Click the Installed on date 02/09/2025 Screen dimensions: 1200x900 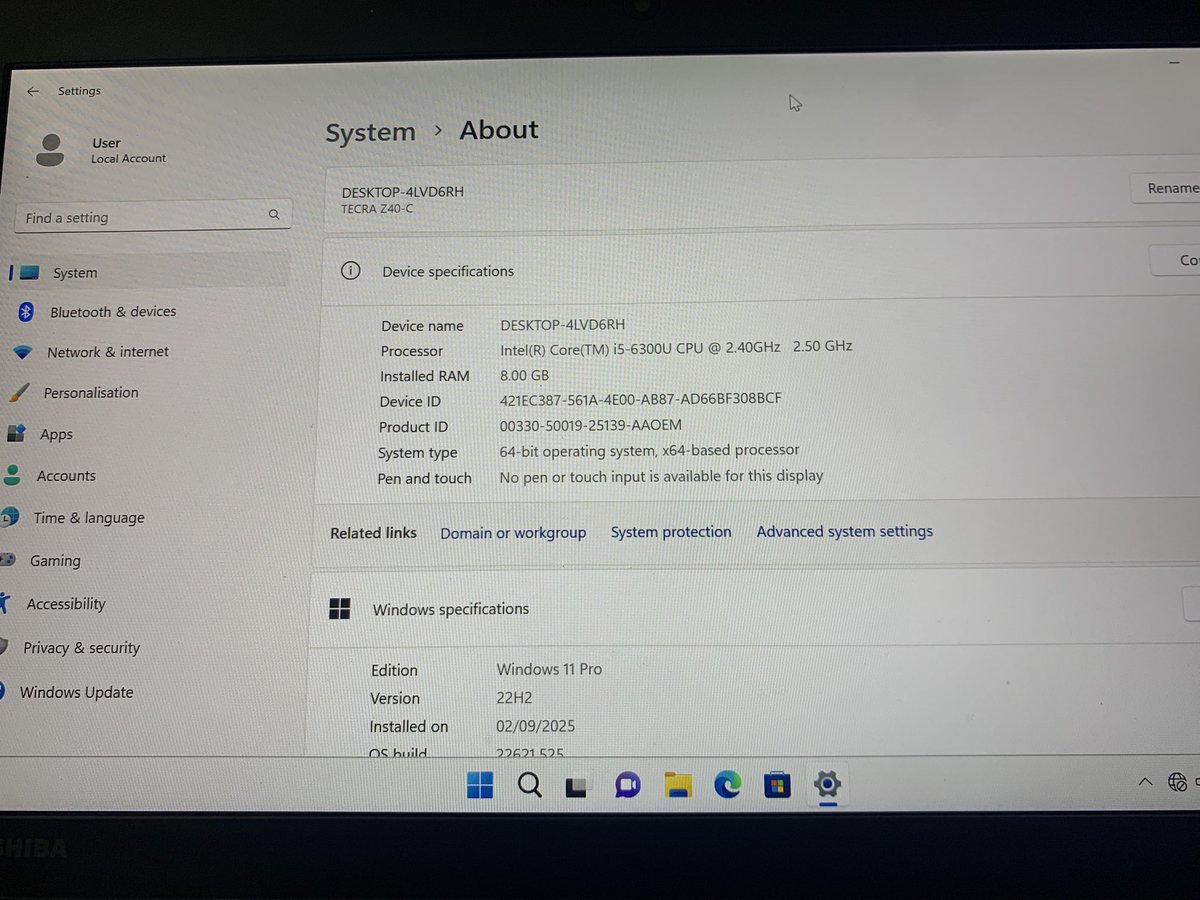[x=535, y=726]
